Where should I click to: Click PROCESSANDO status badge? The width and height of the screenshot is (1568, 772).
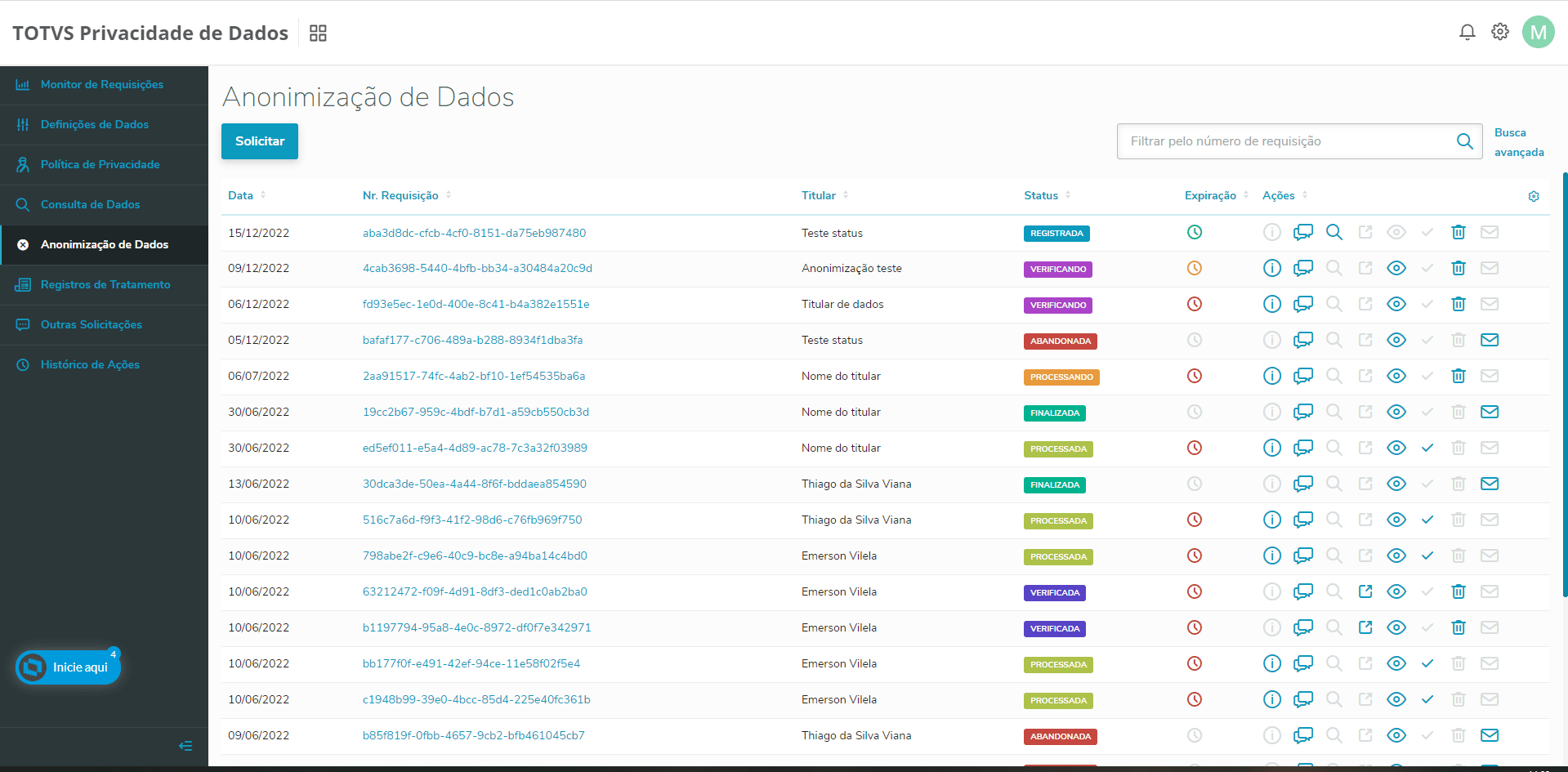1061,377
